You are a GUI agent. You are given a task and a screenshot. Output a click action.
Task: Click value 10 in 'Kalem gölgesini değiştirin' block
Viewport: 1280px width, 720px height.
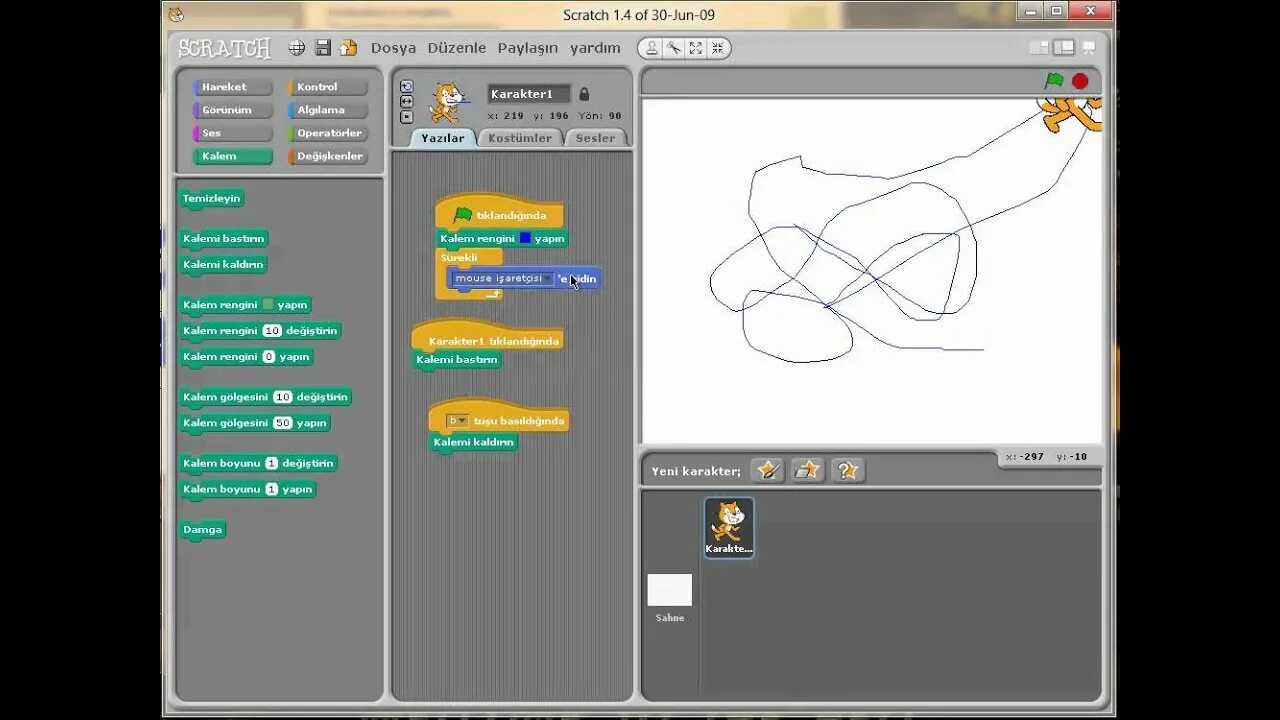pyautogui.click(x=282, y=397)
